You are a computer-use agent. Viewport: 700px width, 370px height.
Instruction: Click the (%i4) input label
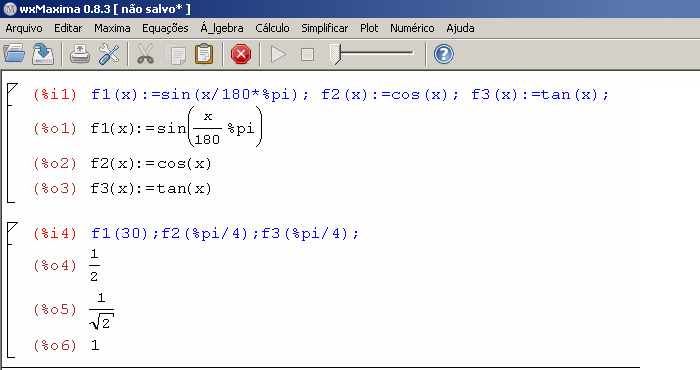[x=55, y=233]
